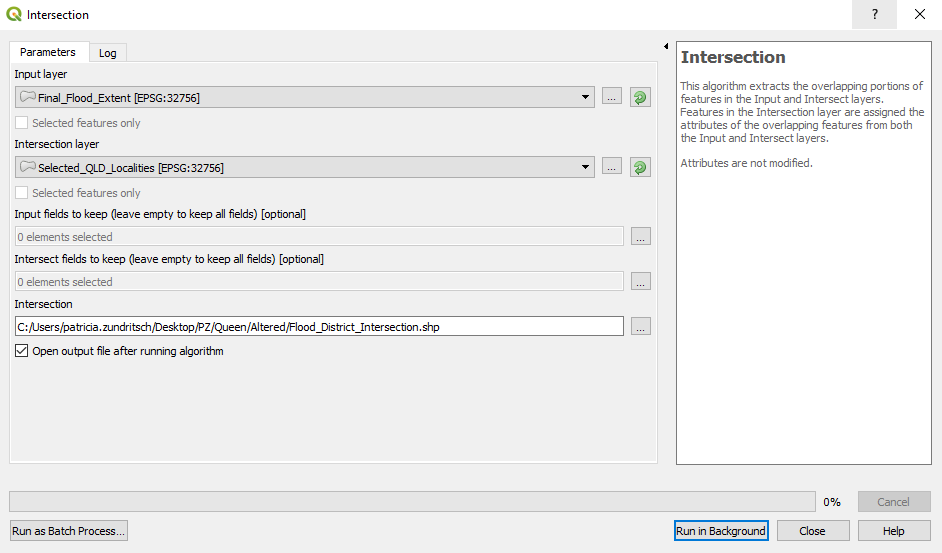Click the title bar help question mark

click(875, 15)
